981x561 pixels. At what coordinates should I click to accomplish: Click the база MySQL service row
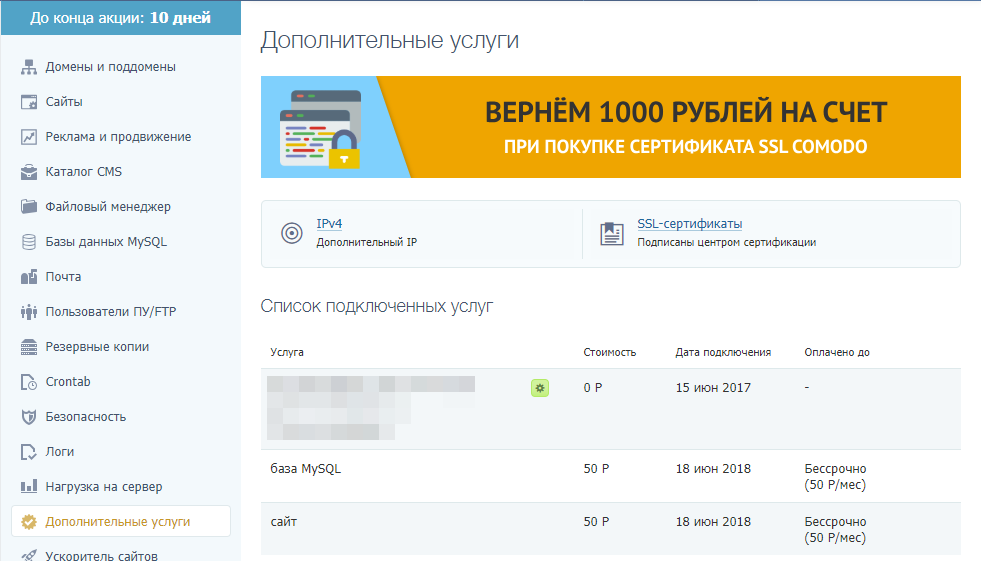click(306, 468)
